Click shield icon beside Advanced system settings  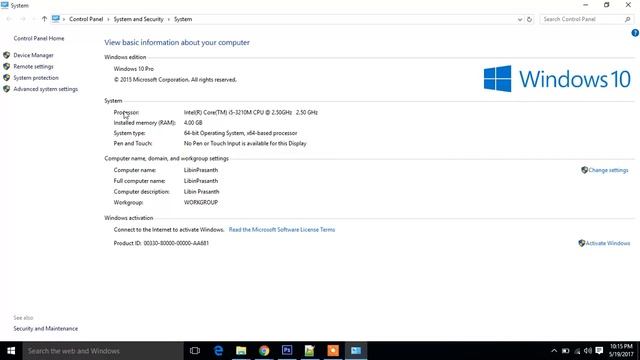(x=7, y=89)
